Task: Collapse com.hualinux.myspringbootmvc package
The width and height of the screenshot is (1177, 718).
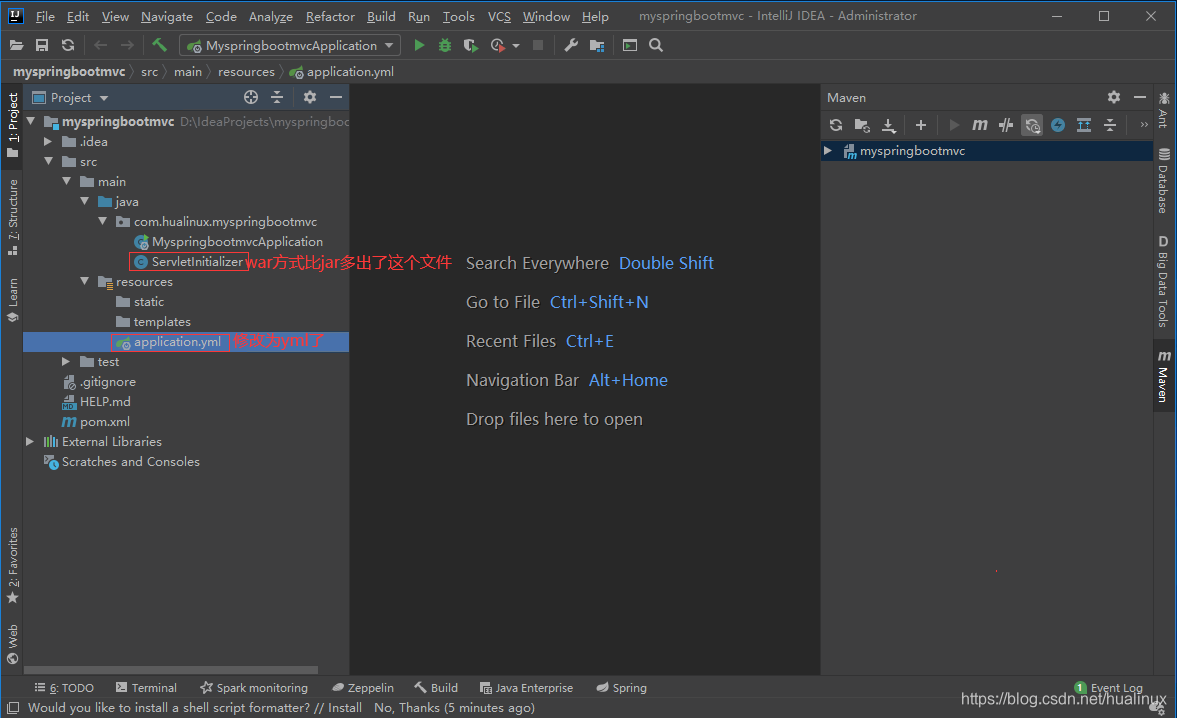Action: coord(102,221)
